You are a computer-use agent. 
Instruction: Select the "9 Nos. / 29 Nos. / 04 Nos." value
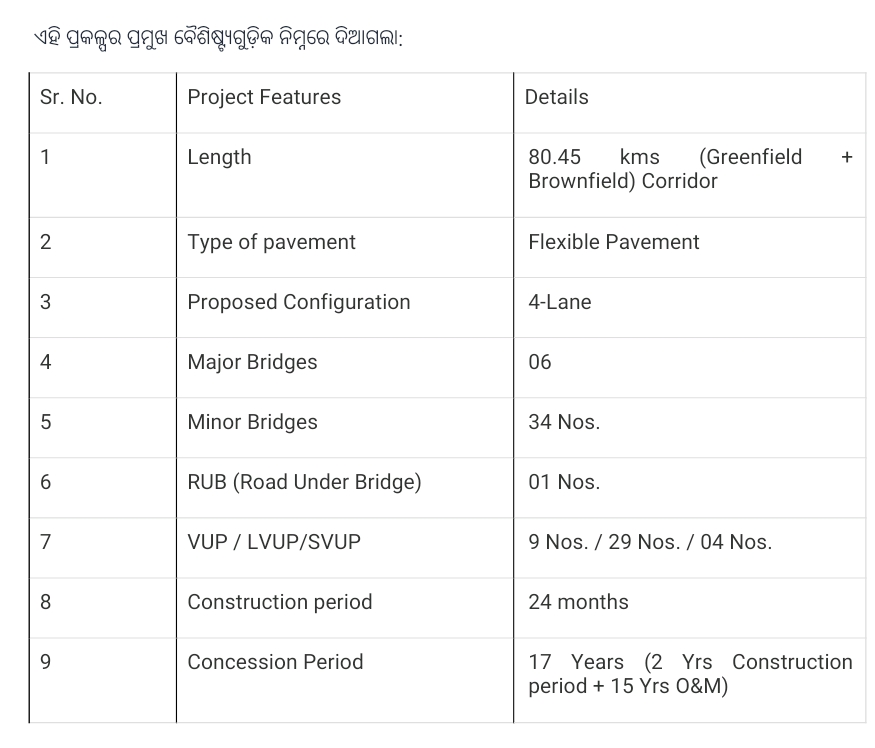pyautogui.click(x=650, y=542)
